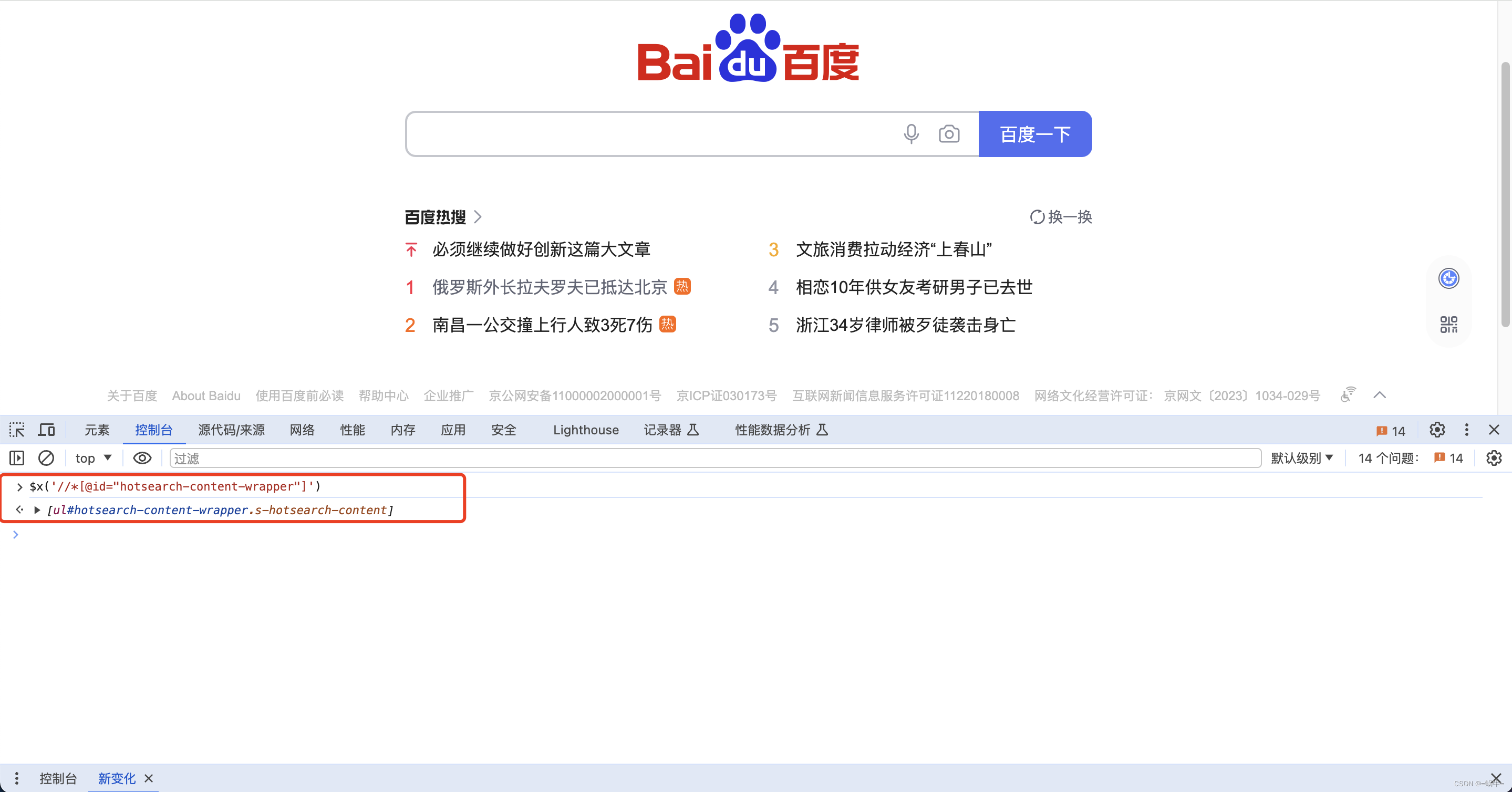Open DevTools settings gear in tab bar

pos(1437,430)
